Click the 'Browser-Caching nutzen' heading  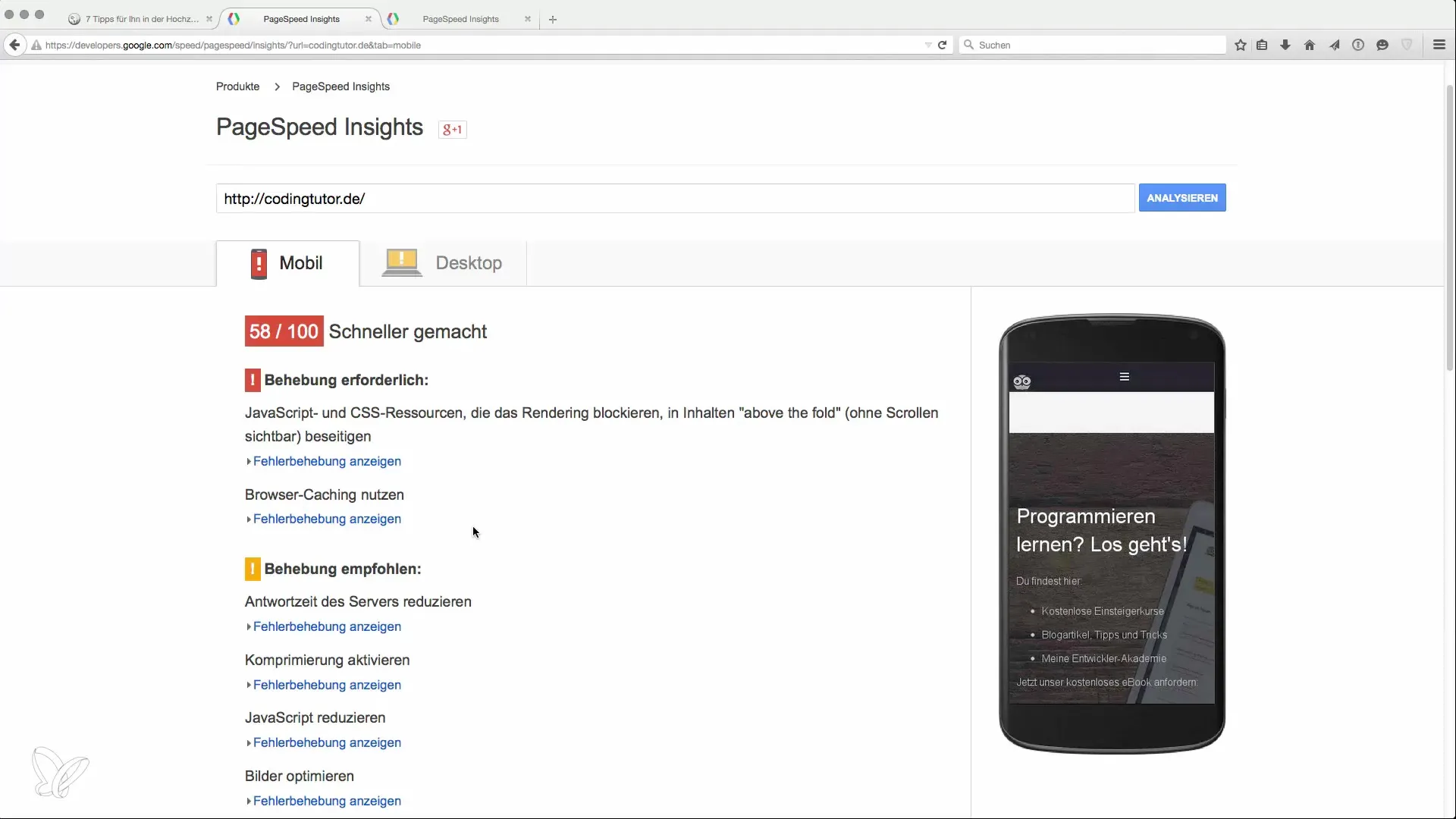(x=324, y=494)
